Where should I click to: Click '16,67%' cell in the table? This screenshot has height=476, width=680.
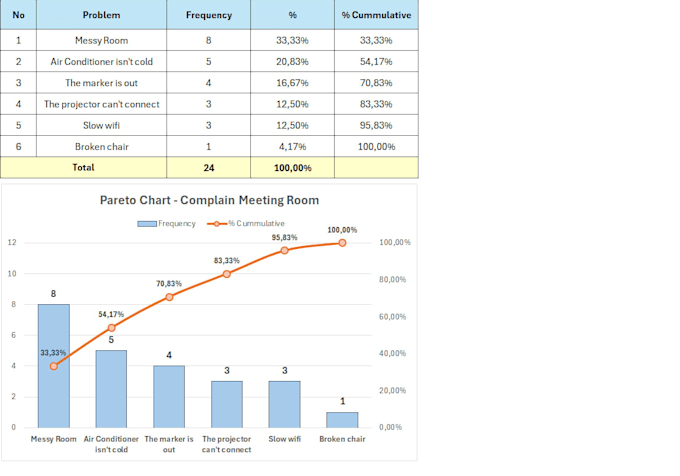(x=292, y=83)
